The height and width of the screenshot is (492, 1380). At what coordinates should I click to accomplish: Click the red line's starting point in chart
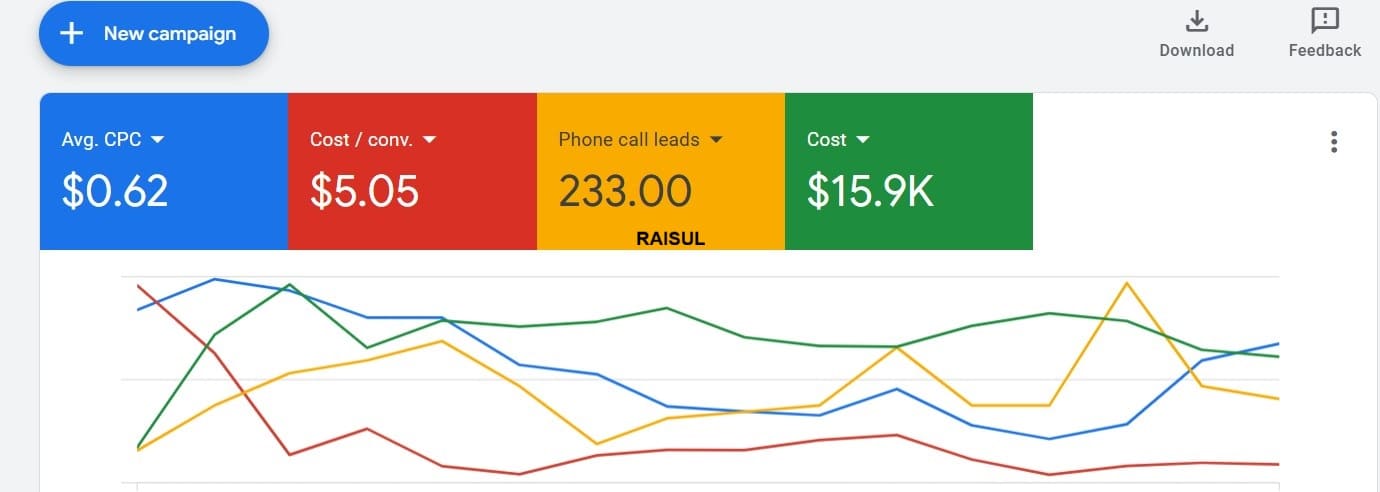coord(138,286)
